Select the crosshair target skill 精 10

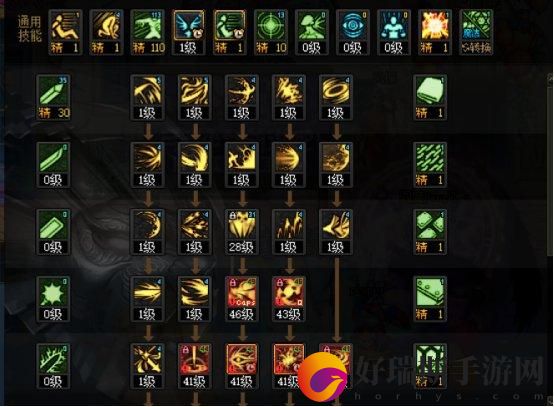(270, 33)
